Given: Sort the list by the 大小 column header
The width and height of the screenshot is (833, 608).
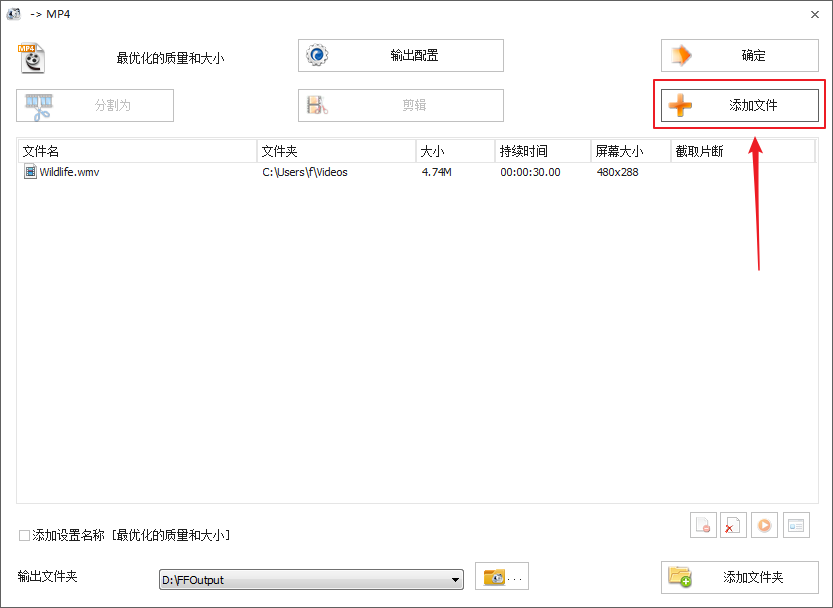Looking at the screenshot, I should point(455,151).
